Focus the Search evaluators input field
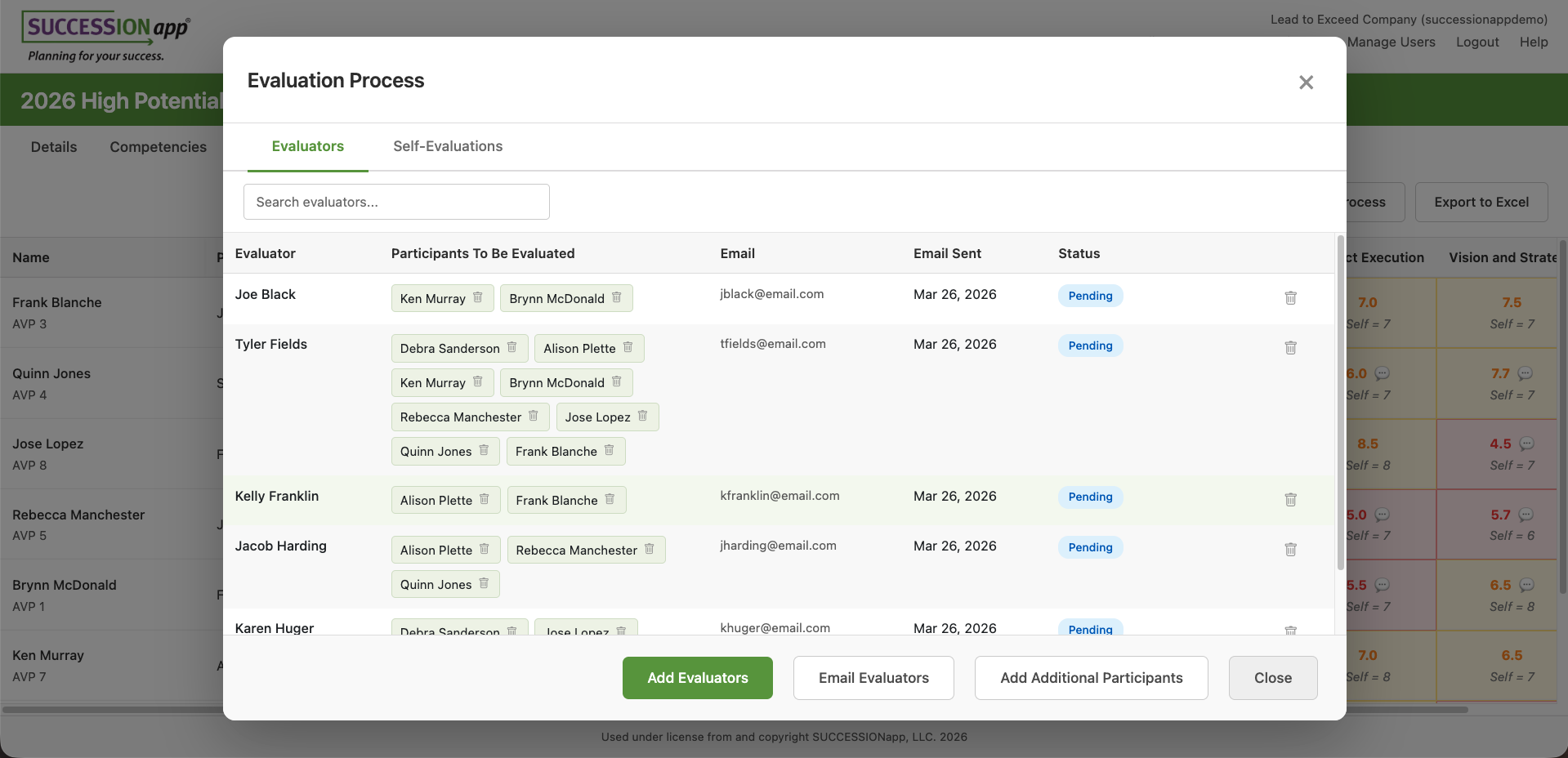 [396, 202]
